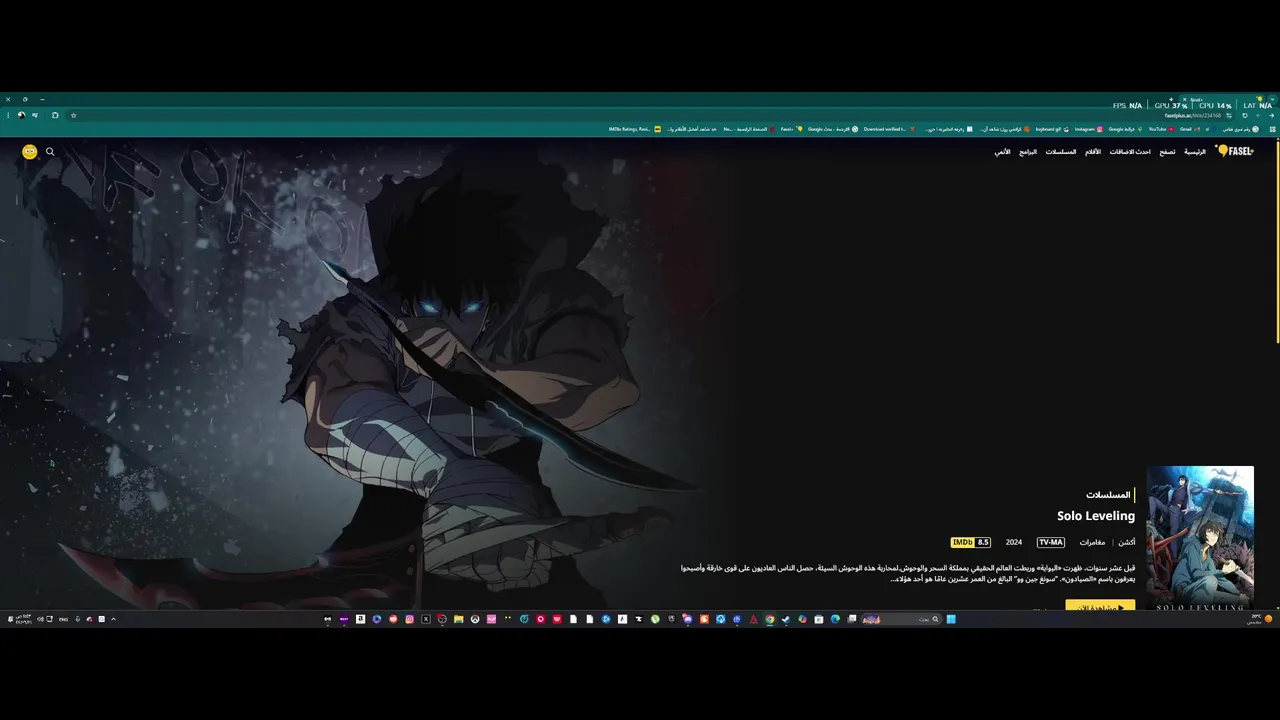Screen dimensions: 1280x720
Task: Open Instagram from the taskbar
Action: point(409,619)
